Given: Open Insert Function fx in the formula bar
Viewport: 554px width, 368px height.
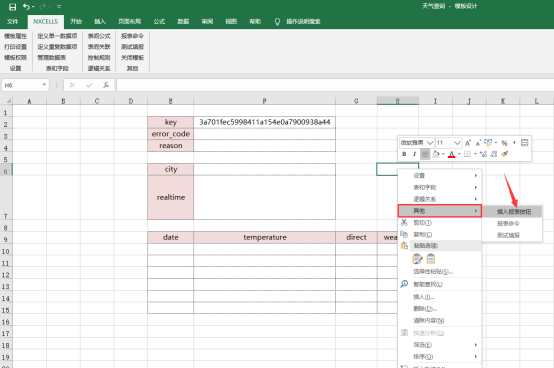Looking at the screenshot, I should [x=106, y=85].
